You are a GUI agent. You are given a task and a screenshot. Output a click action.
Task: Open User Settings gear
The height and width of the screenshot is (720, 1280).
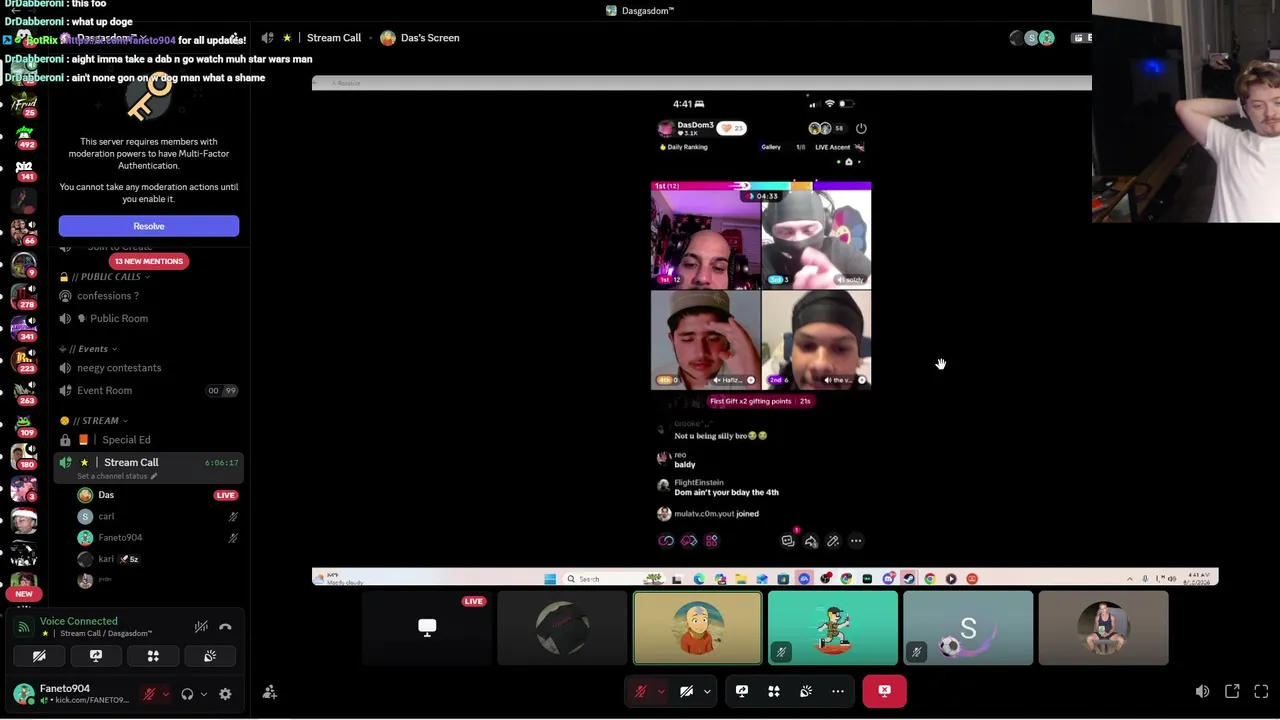click(x=225, y=694)
